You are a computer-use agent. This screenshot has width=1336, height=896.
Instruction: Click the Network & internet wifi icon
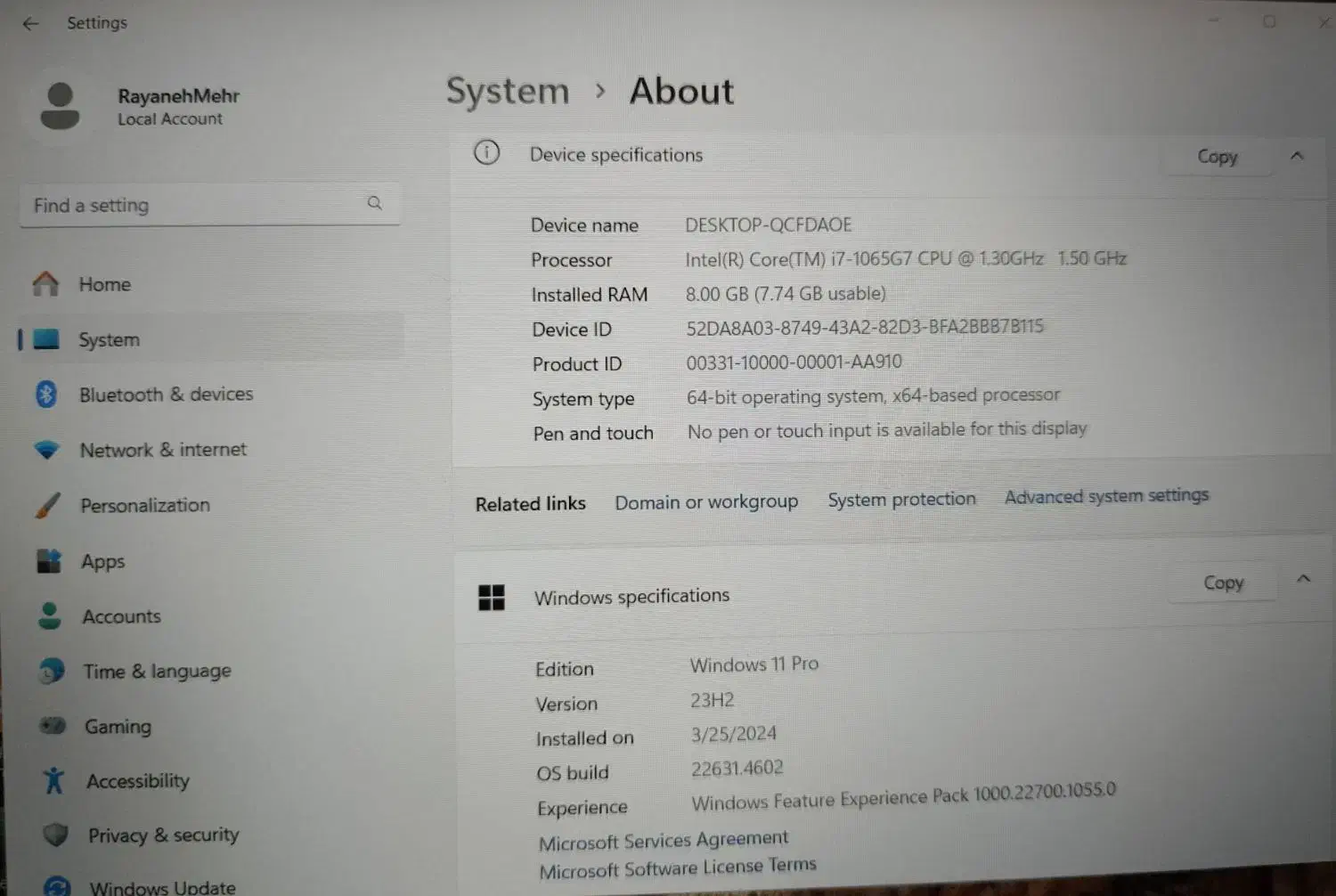point(47,450)
